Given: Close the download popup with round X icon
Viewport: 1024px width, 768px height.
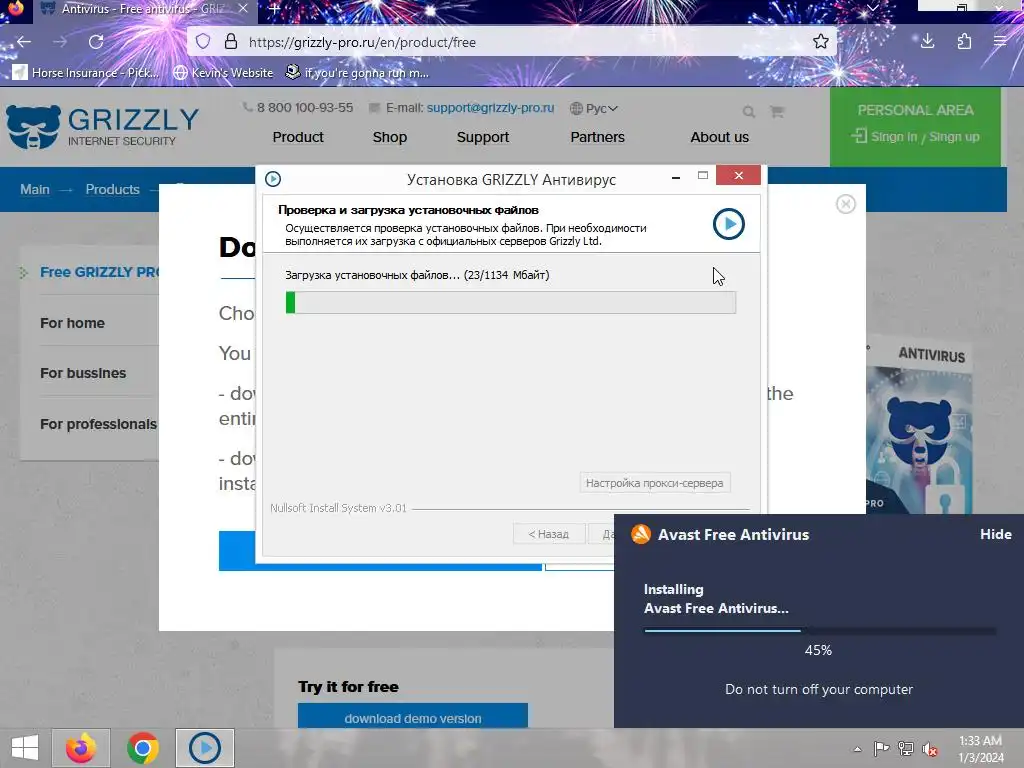Looking at the screenshot, I should coord(846,204).
